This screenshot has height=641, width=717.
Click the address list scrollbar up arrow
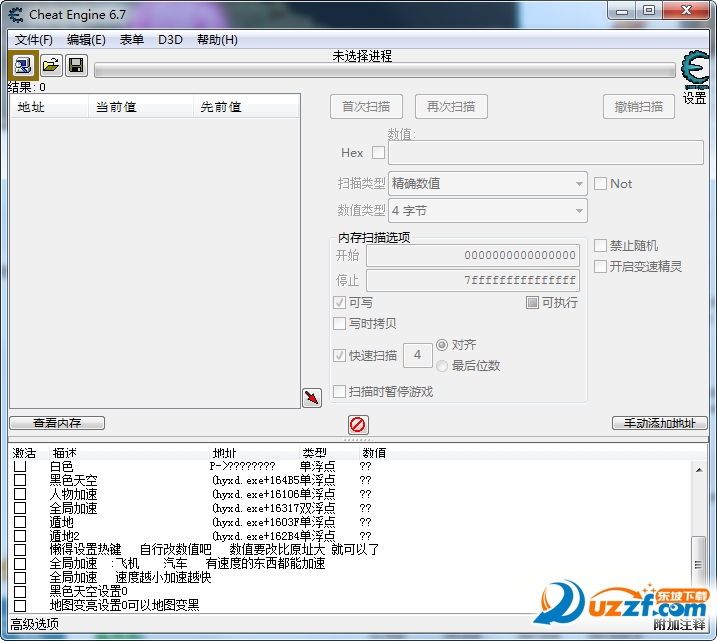point(699,470)
